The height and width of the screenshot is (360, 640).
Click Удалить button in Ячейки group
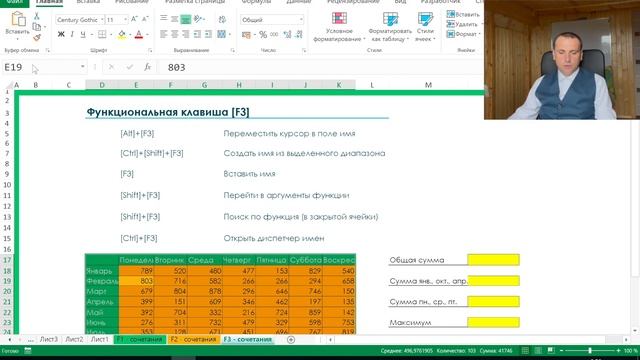click(462, 24)
